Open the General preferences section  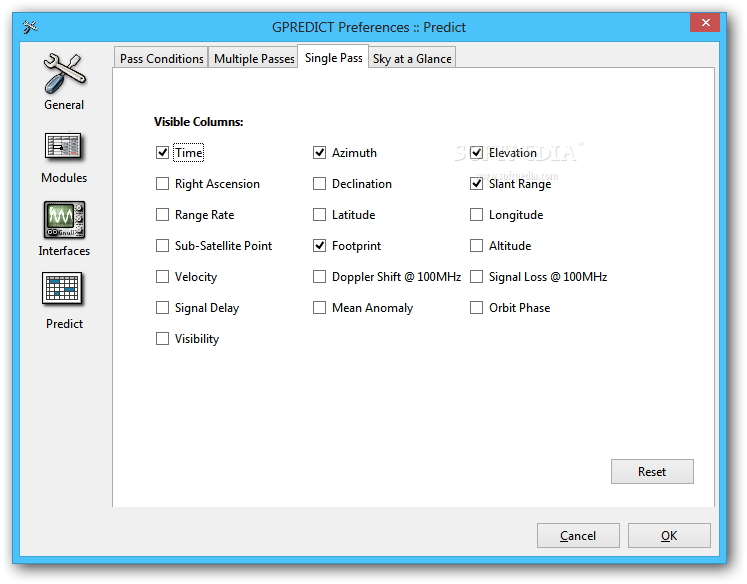pos(64,82)
